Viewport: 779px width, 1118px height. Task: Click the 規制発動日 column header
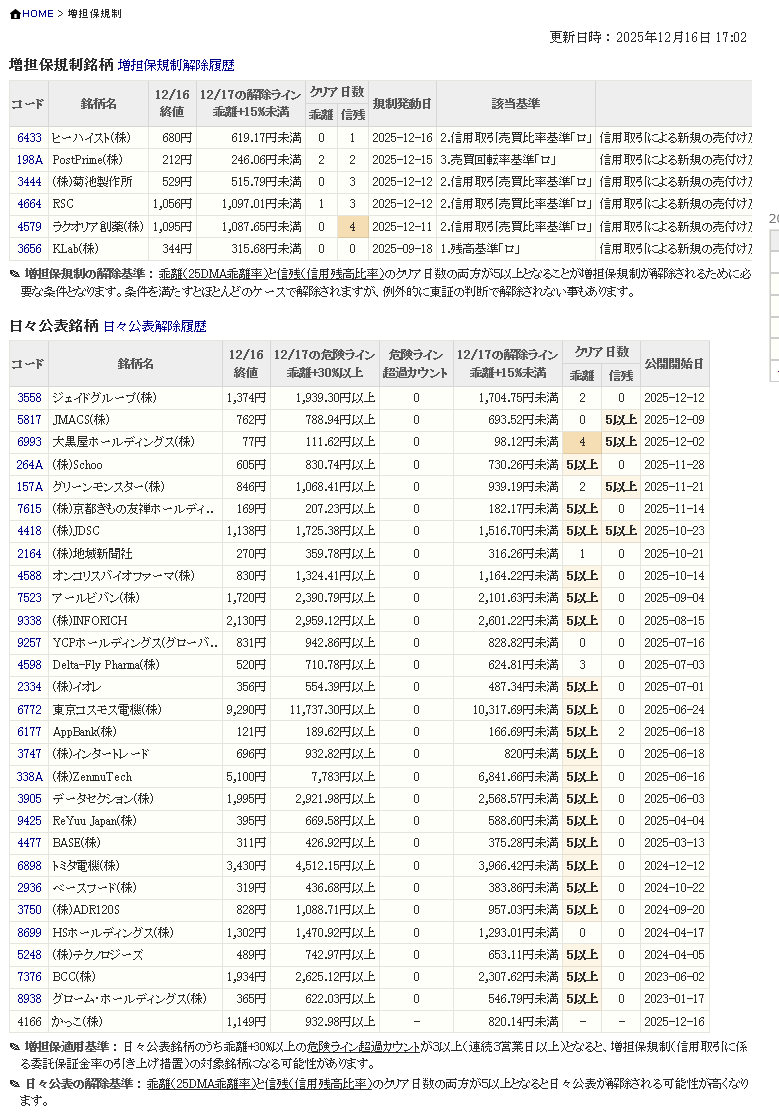(x=402, y=104)
